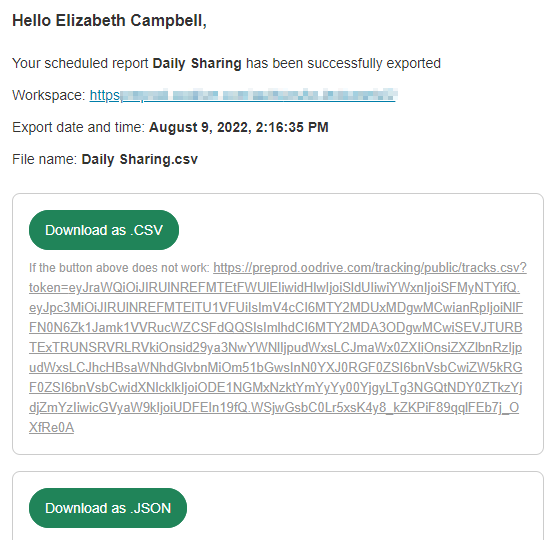This screenshot has width=553, height=540.
Task: Click the link line starting with F0ZSI6bnVsbCwidXNlck
Action: 276,388
